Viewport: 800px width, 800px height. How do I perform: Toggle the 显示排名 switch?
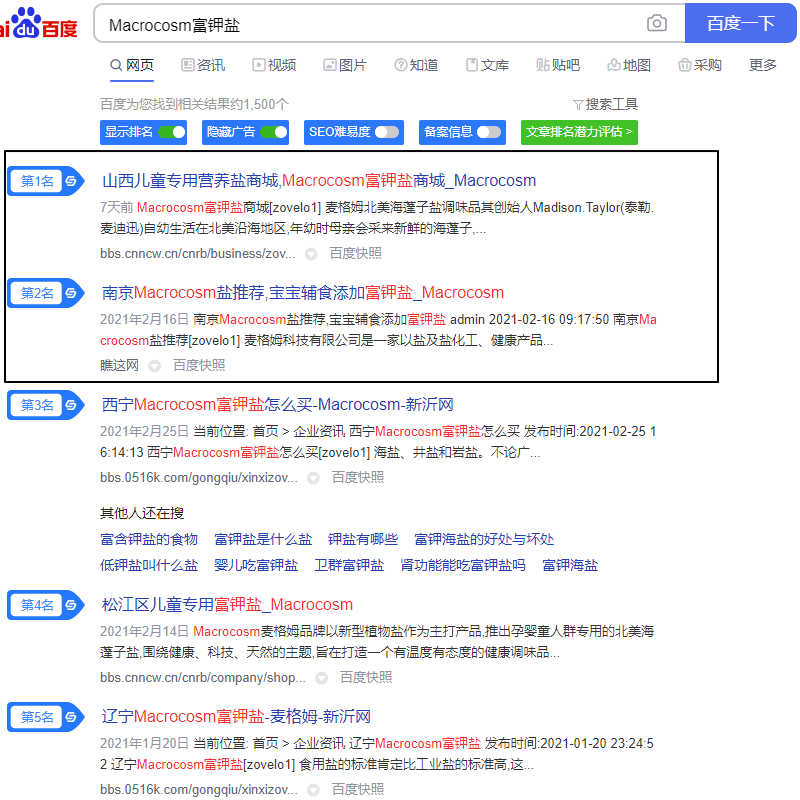click(x=172, y=132)
